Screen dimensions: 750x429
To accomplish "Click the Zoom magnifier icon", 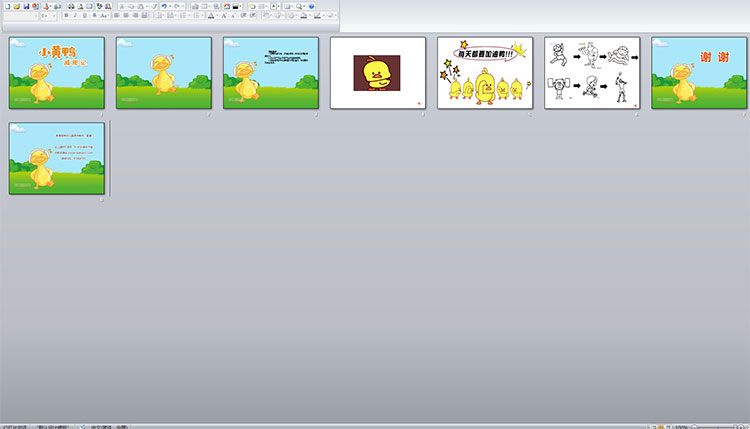I will coord(299,6).
